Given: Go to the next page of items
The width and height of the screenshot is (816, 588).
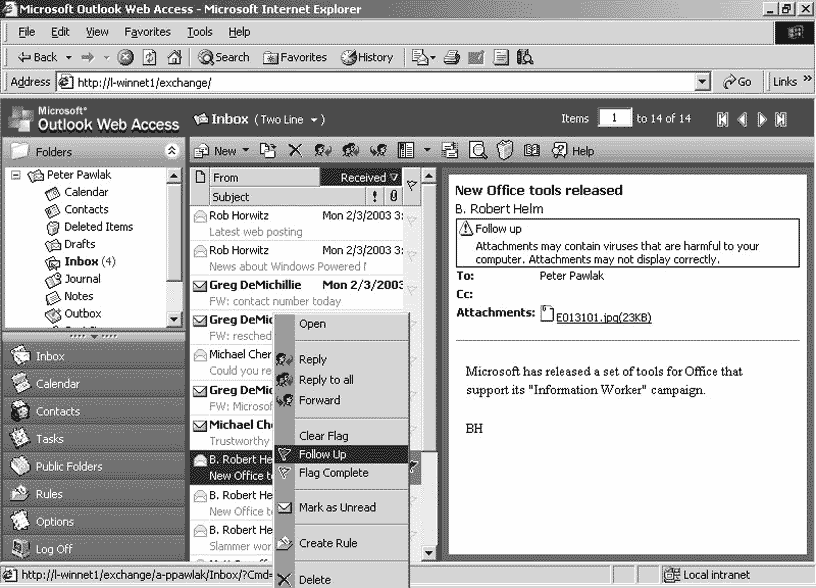Looking at the screenshot, I should tap(762, 120).
